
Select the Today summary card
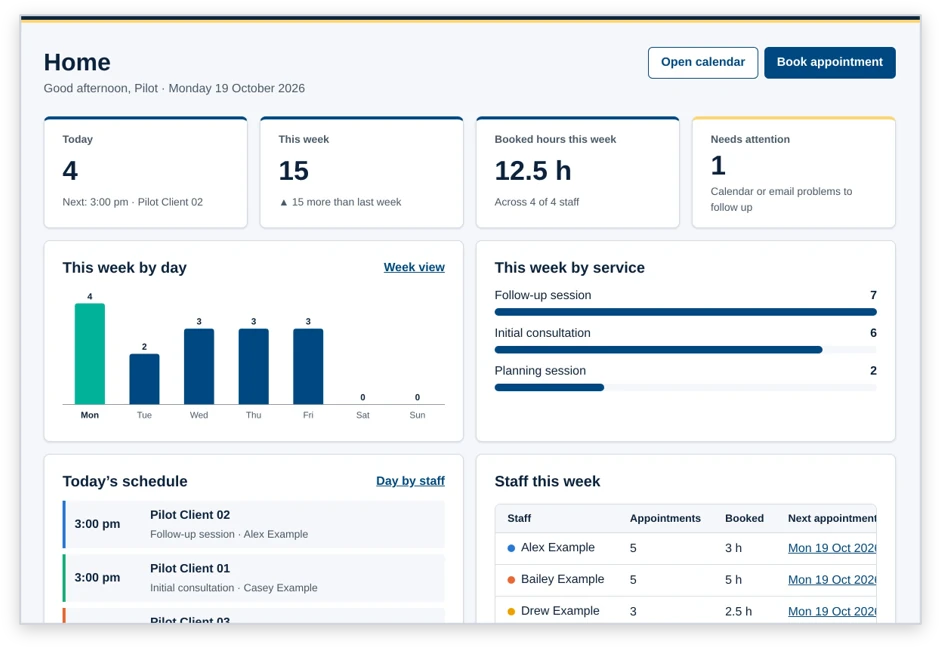pyautogui.click(x=146, y=173)
